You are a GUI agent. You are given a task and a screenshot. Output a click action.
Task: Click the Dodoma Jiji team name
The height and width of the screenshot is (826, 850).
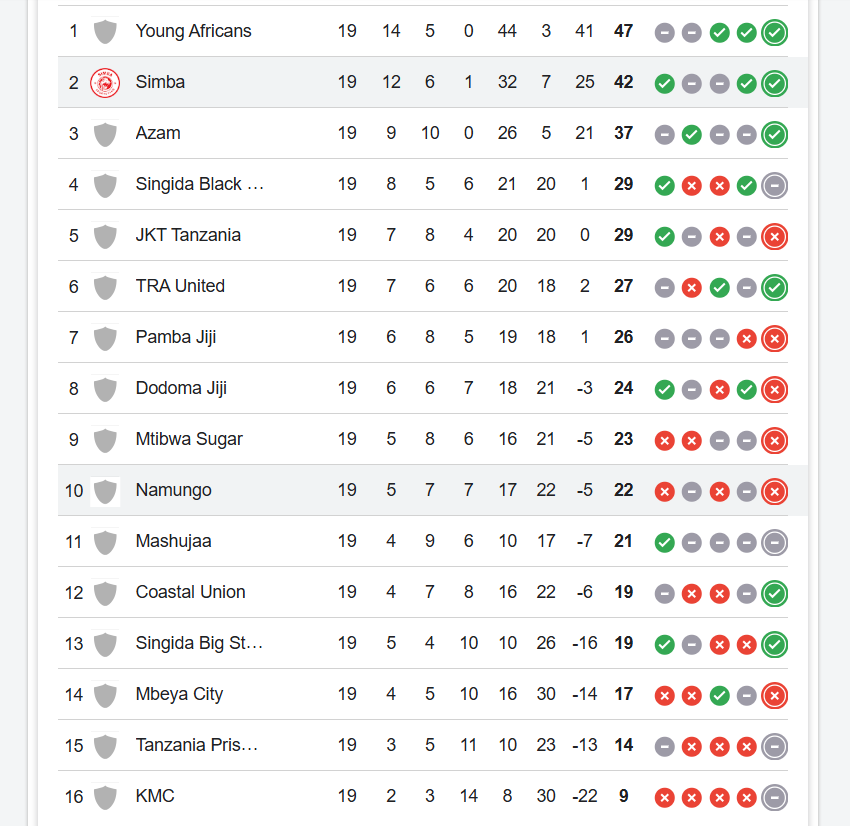click(181, 388)
